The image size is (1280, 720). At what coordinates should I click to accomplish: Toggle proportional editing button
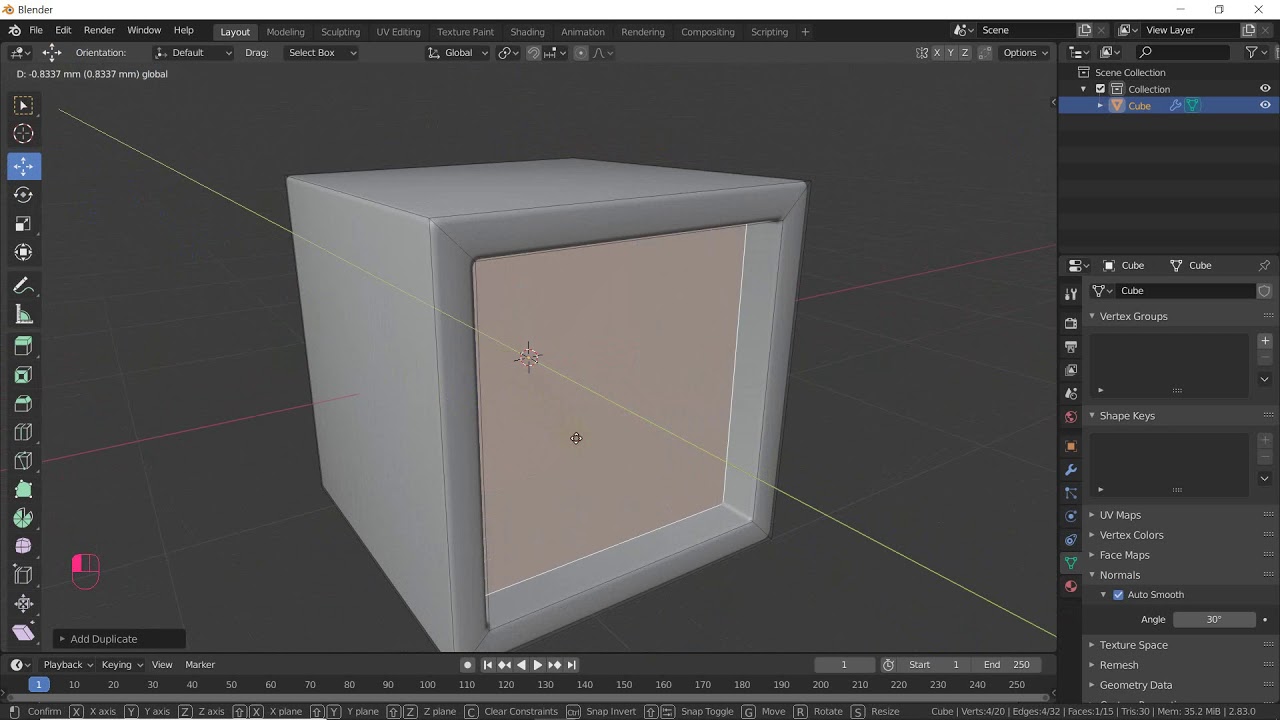pyautogui.click(x=581, y=53)
